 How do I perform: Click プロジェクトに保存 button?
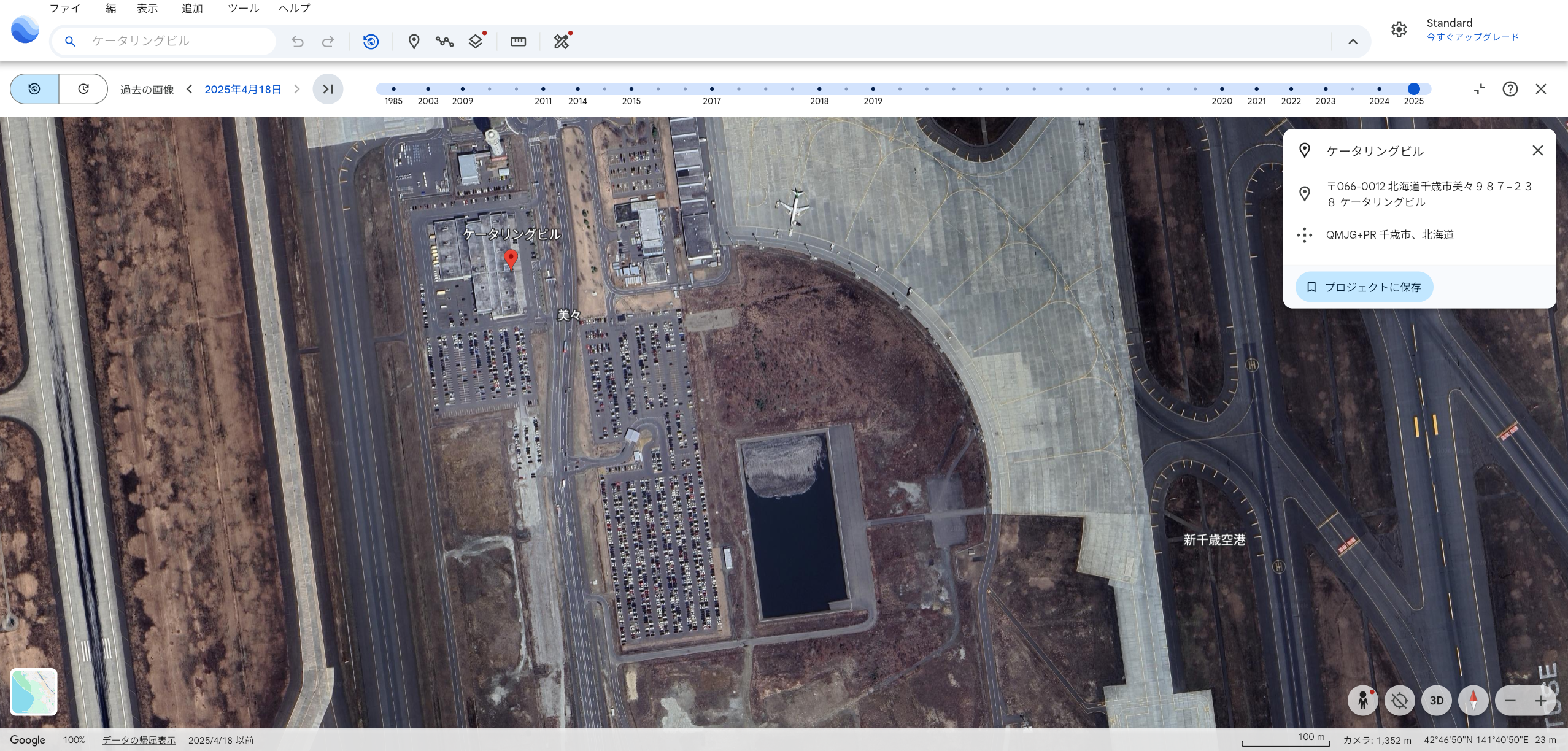point(1364,287)
